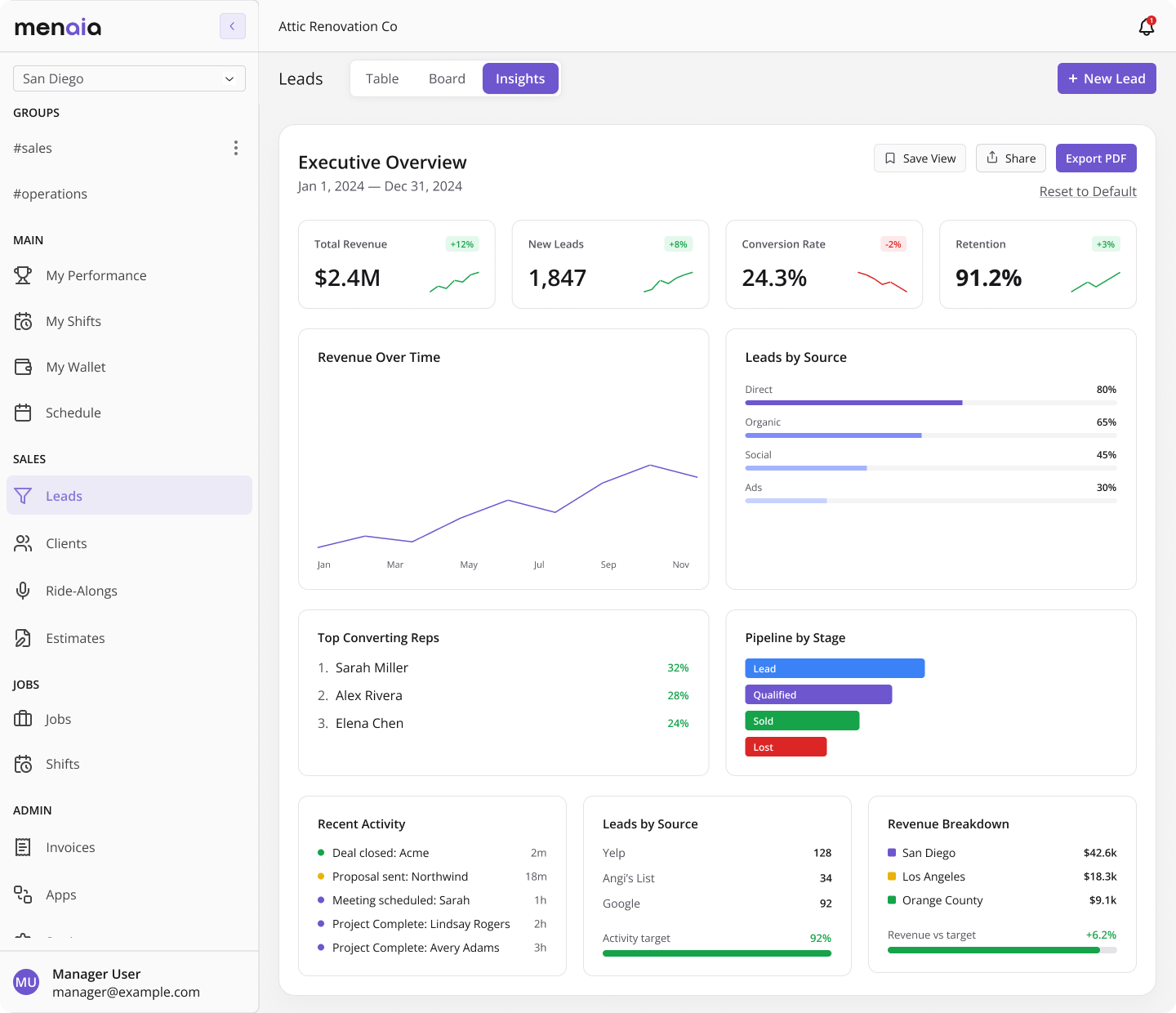Click the Ads source progress bar
Screen dimensions: 1176x1013
pos(931,501)
